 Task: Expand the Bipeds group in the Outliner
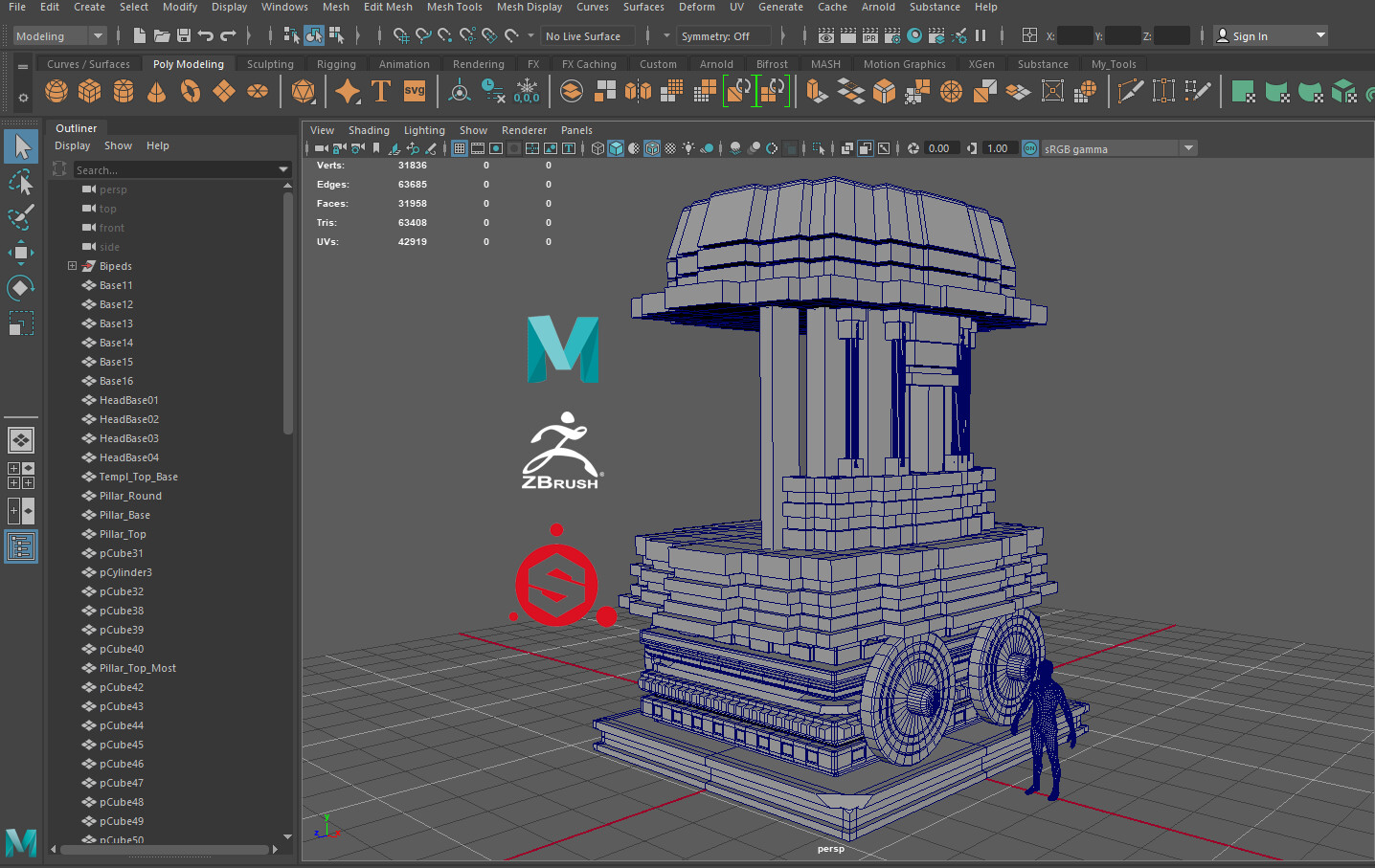(71, 266)
